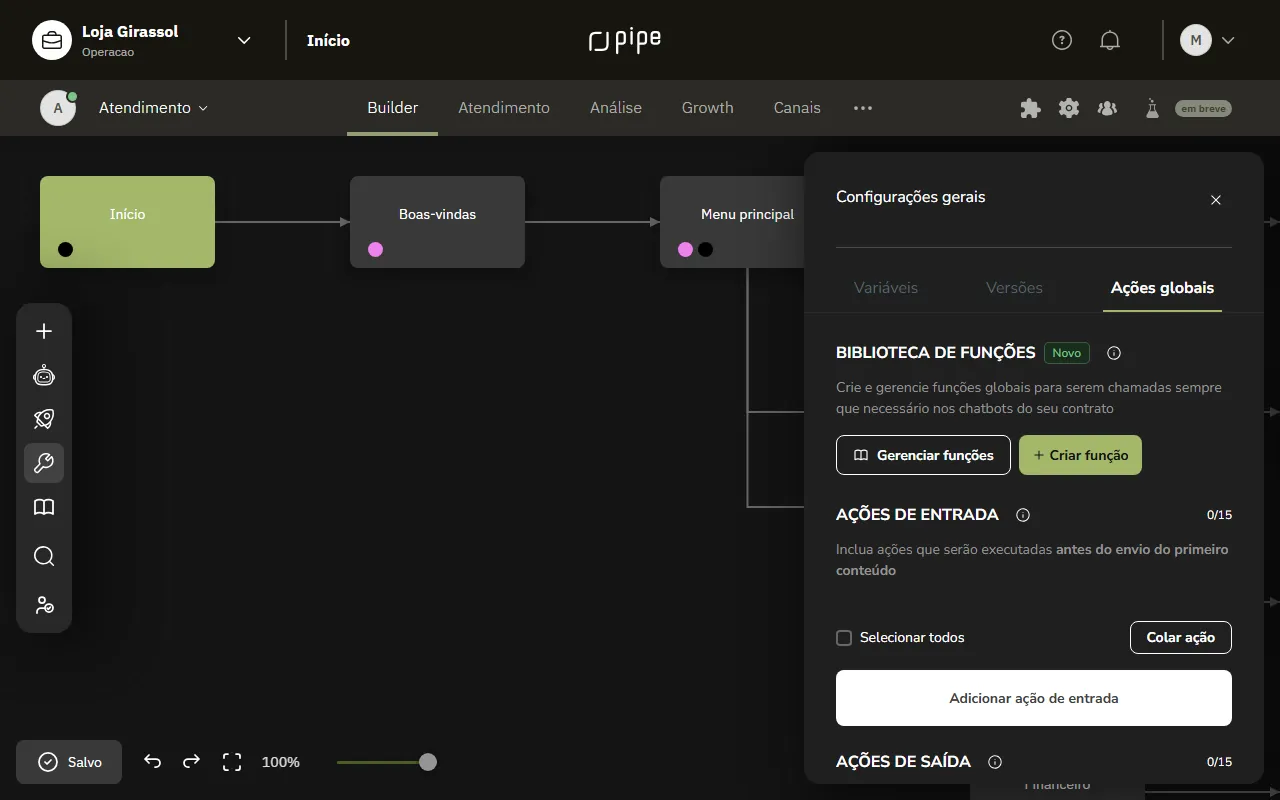The image size is (1280, 800).
Task: Check the Selecionar todos checkbox
Action: pos(844,637)
